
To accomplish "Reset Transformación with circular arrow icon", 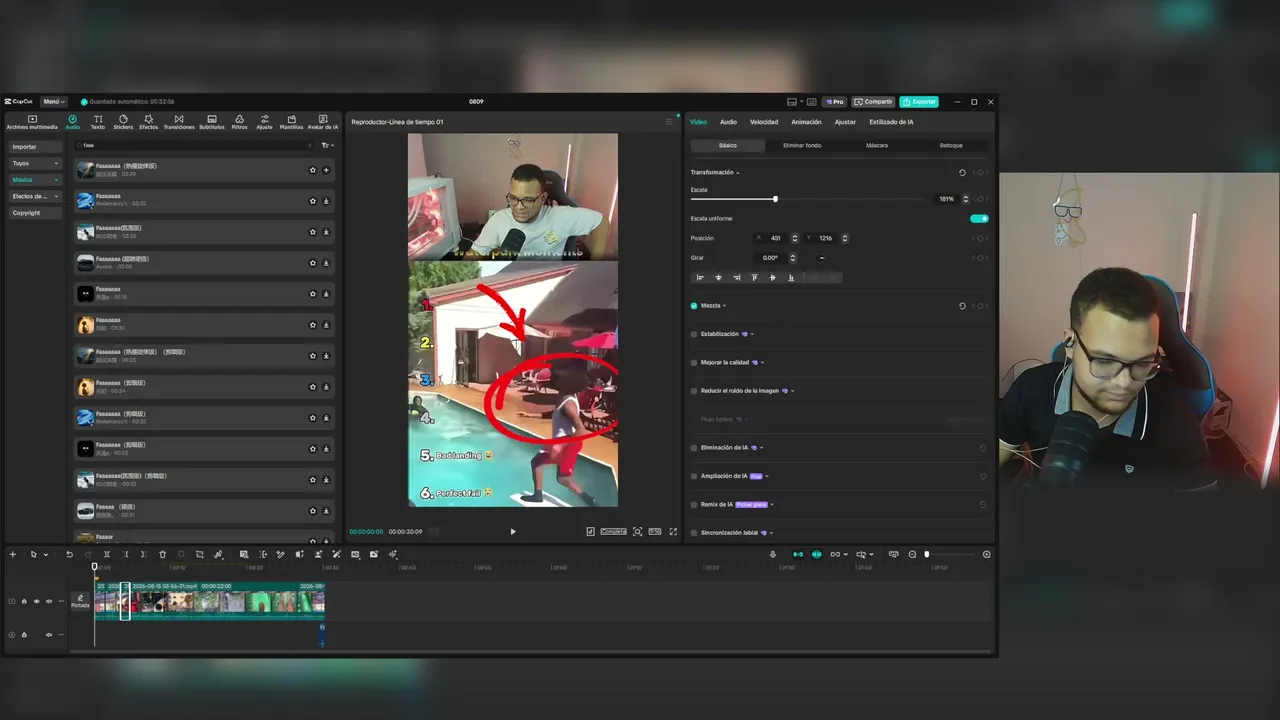I will 962,173.
